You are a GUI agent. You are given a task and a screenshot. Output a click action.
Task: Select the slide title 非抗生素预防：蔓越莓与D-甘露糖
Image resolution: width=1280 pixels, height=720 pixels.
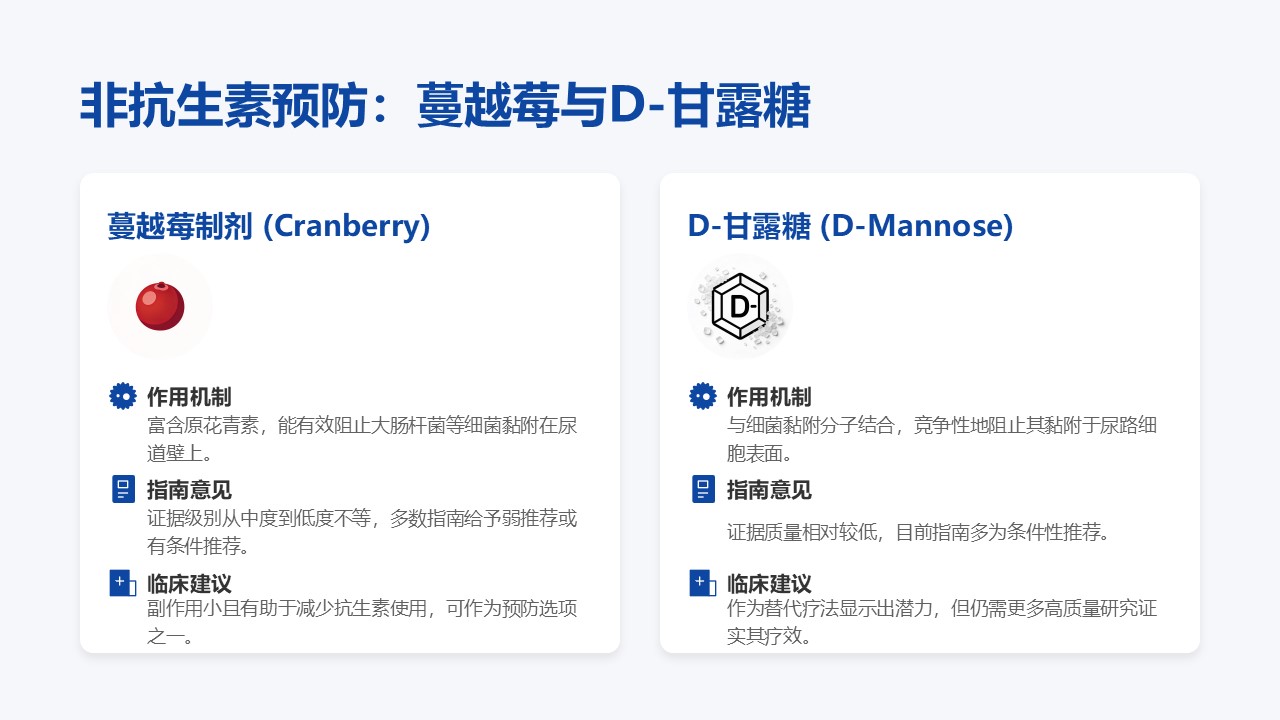click(444, 106)
